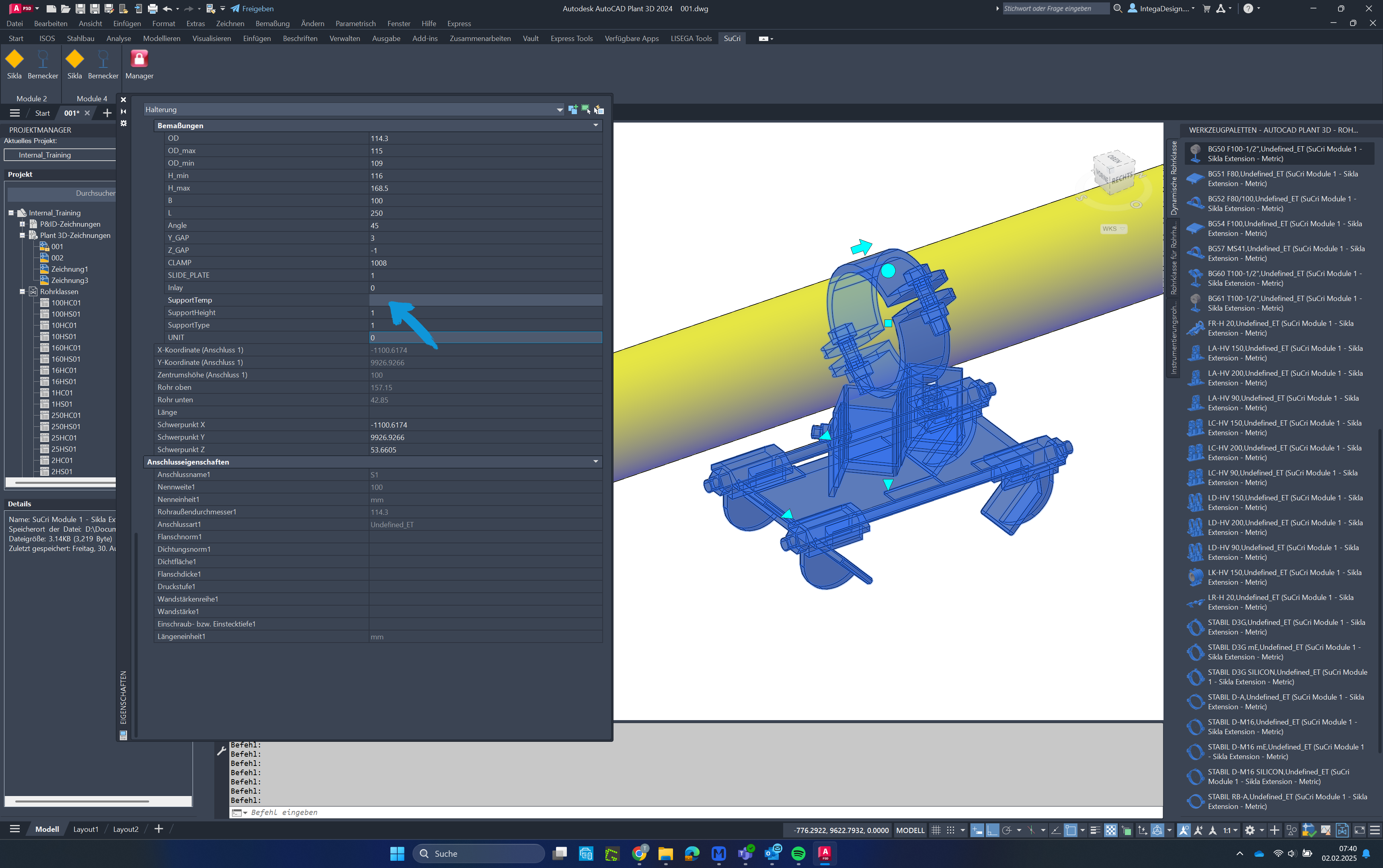
Task: Click the Internal_Training project selector
Action: [x=60, y=155]
